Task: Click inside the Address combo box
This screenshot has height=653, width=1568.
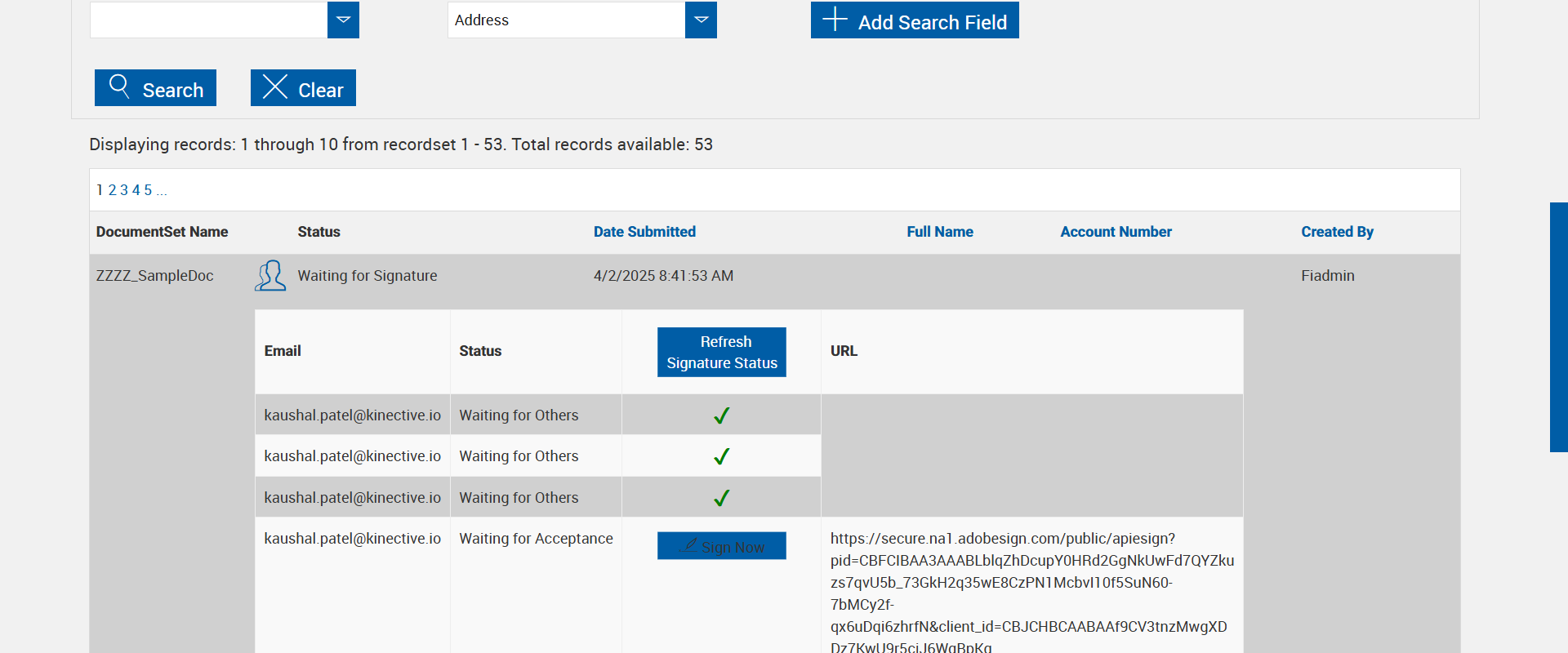Action: [x=566, y=20]
